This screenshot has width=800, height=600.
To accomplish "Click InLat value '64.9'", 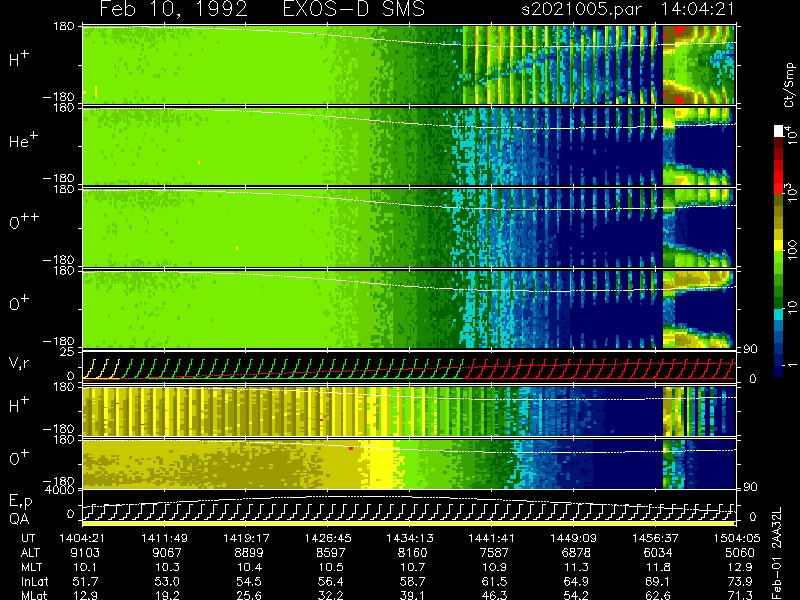I will [576, 581].
